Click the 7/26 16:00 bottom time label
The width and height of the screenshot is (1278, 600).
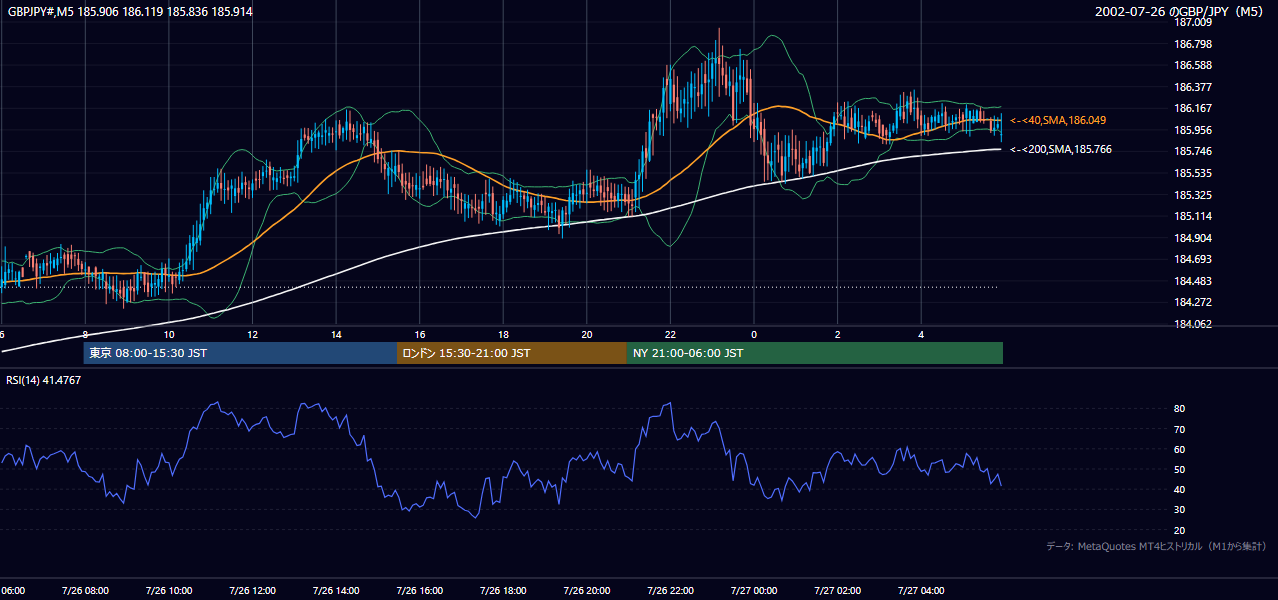[420, 591]
